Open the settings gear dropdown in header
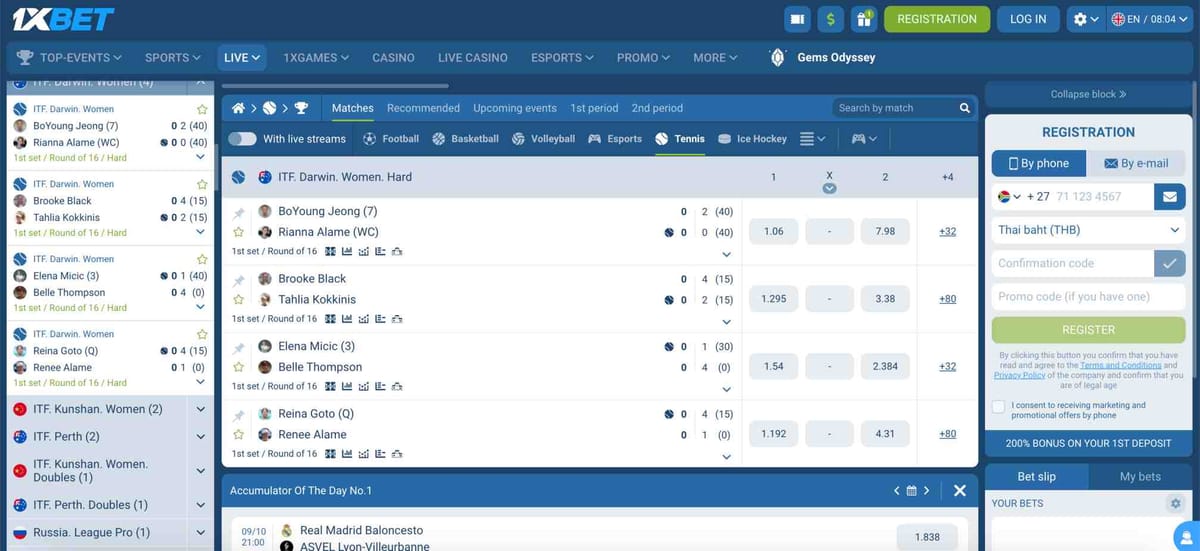The height and width of the screenshot is (551, 1200). (x=1086, y=19)
